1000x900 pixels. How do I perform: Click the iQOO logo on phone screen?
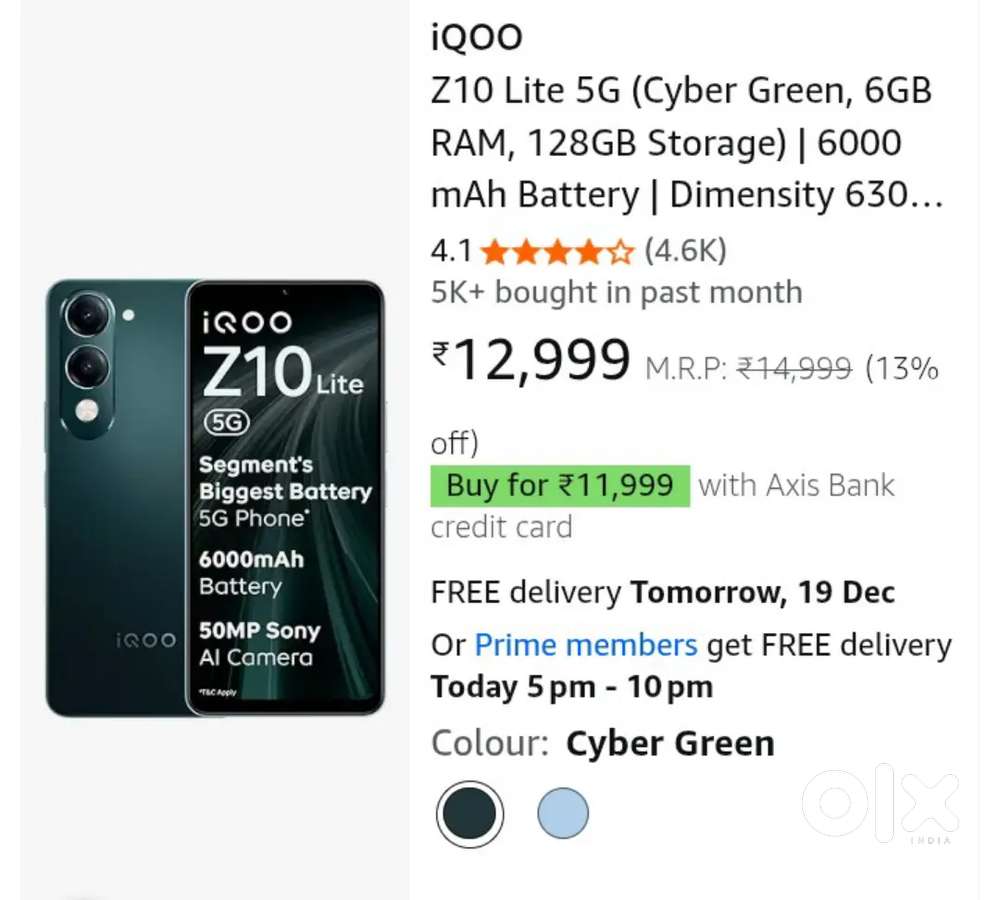246,322
